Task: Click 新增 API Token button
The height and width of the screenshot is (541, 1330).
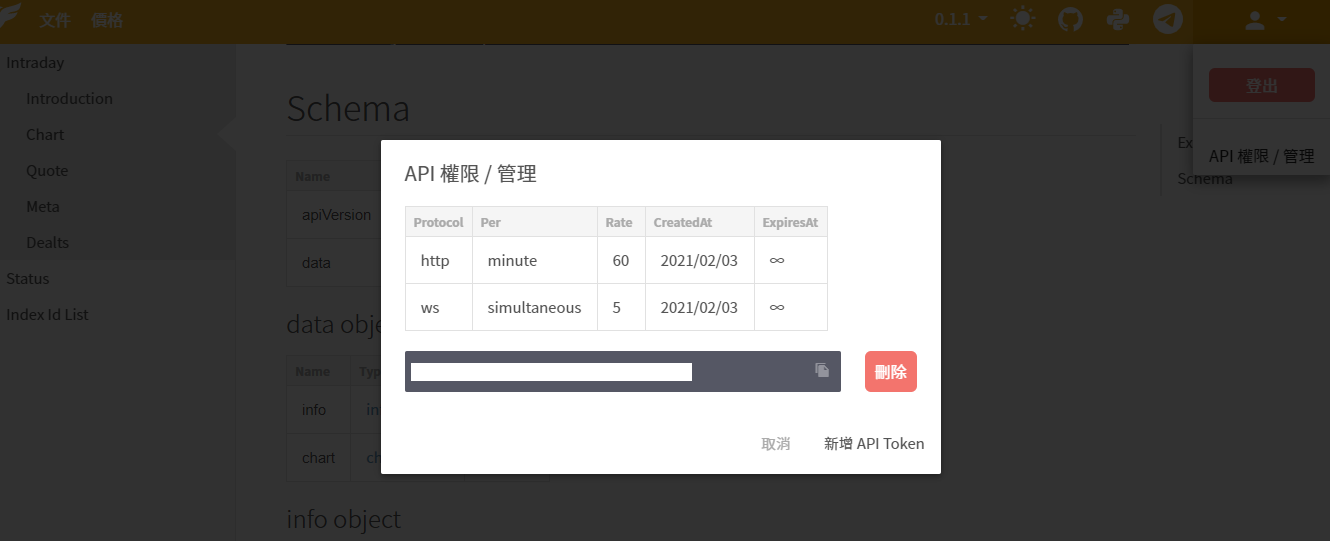Action: pyautogui.click(x=874, y=443)
